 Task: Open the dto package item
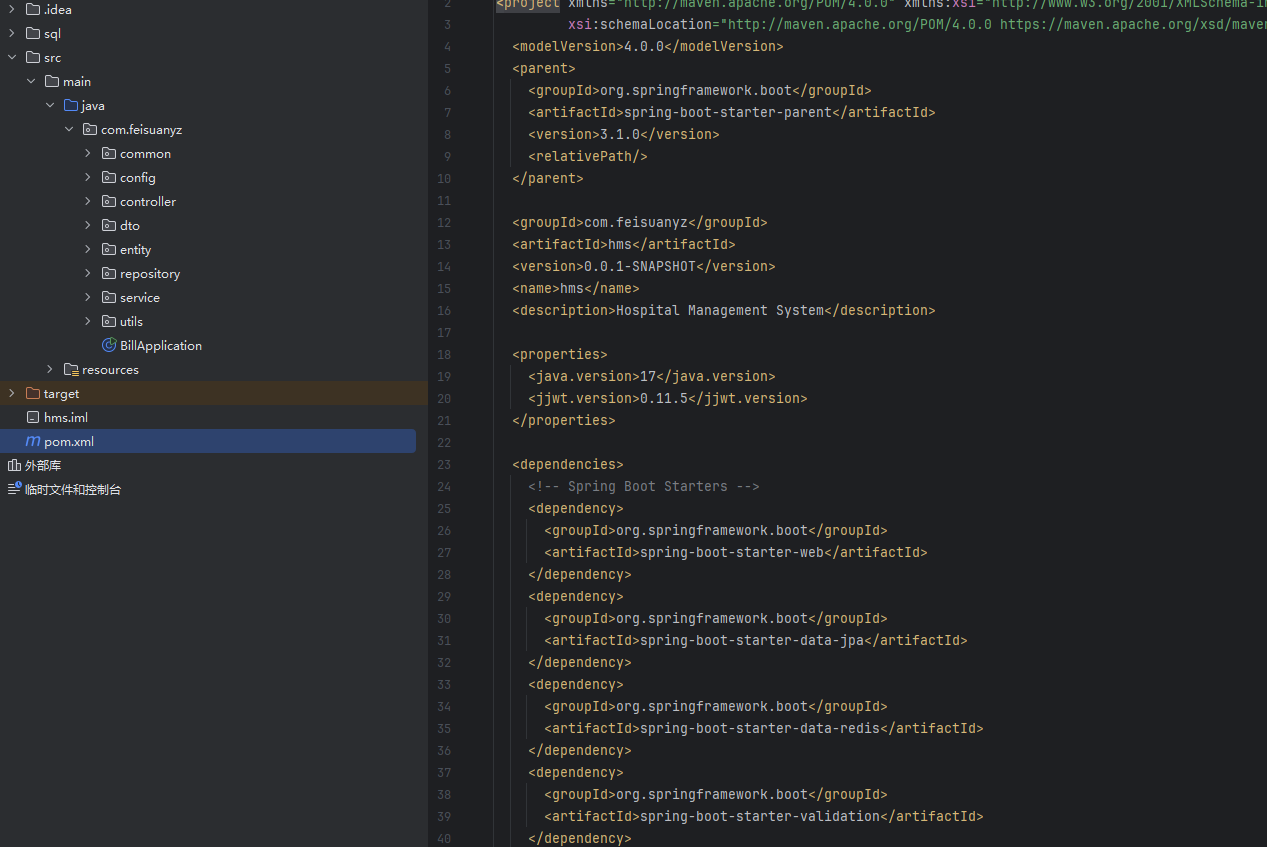[130, 225]
